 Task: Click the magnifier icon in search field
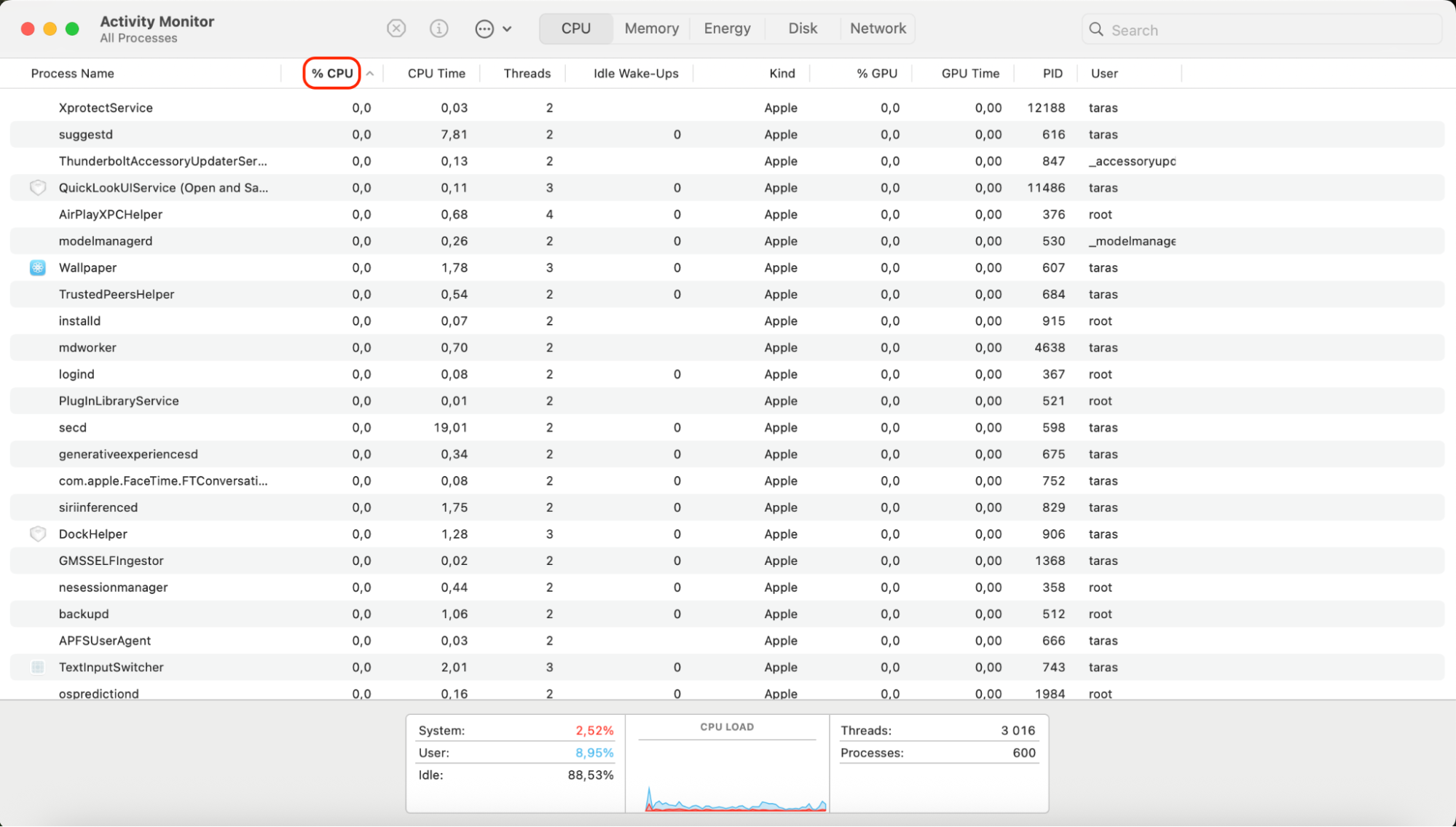1096,30
